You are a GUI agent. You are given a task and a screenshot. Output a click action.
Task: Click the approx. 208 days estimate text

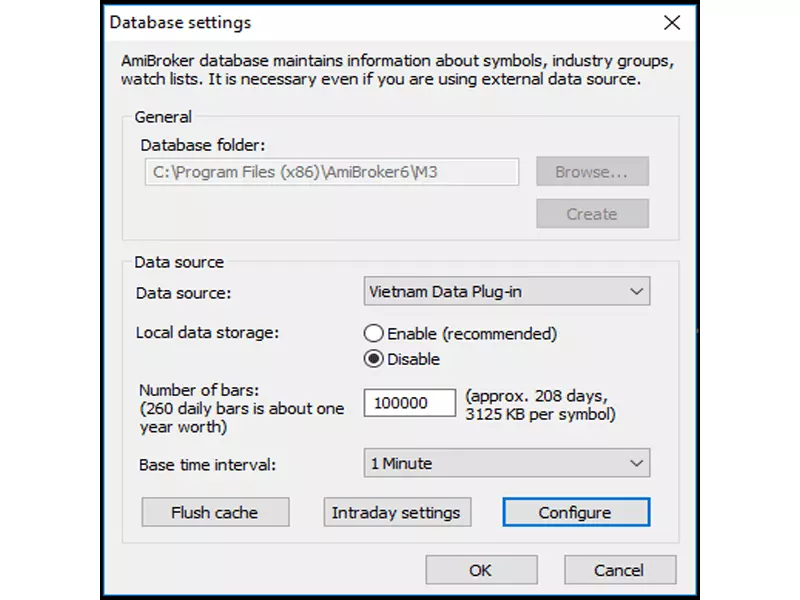coord(540,405)
